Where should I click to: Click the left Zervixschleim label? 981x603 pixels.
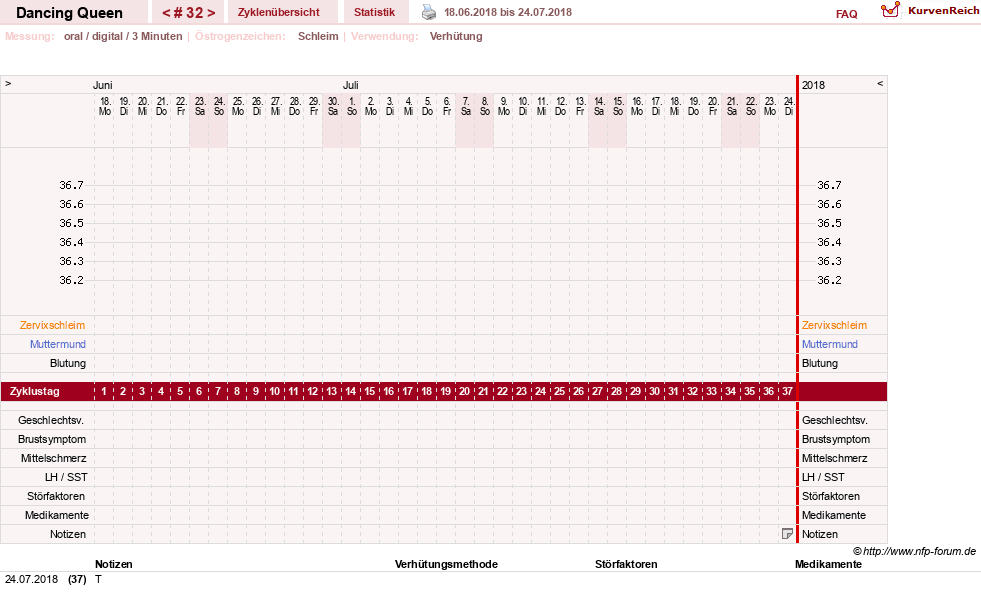pyautogui.click(x=52, y=325)
